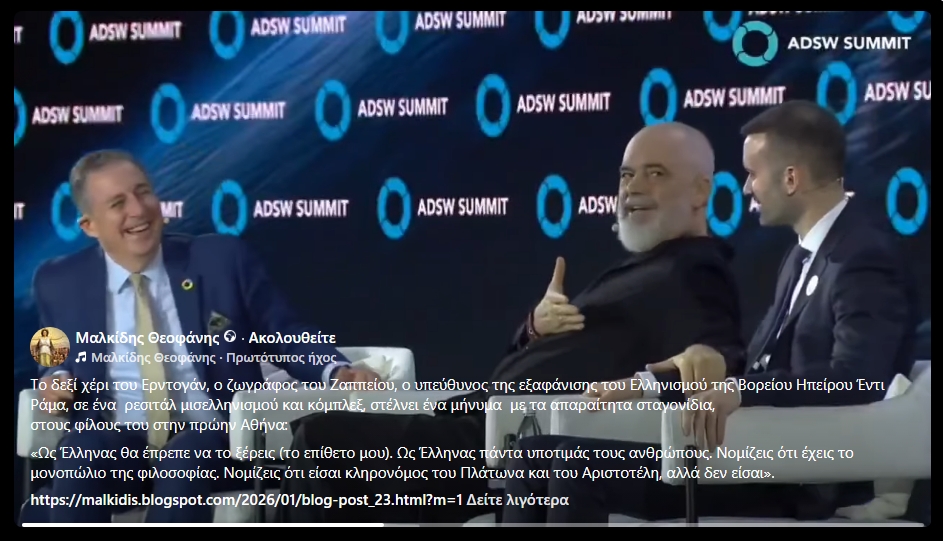Click the caption paragraph starting Το δεξί χέρι
This screenshot has width=943, height=541.
pyautogui.click(x=457, y=405)
